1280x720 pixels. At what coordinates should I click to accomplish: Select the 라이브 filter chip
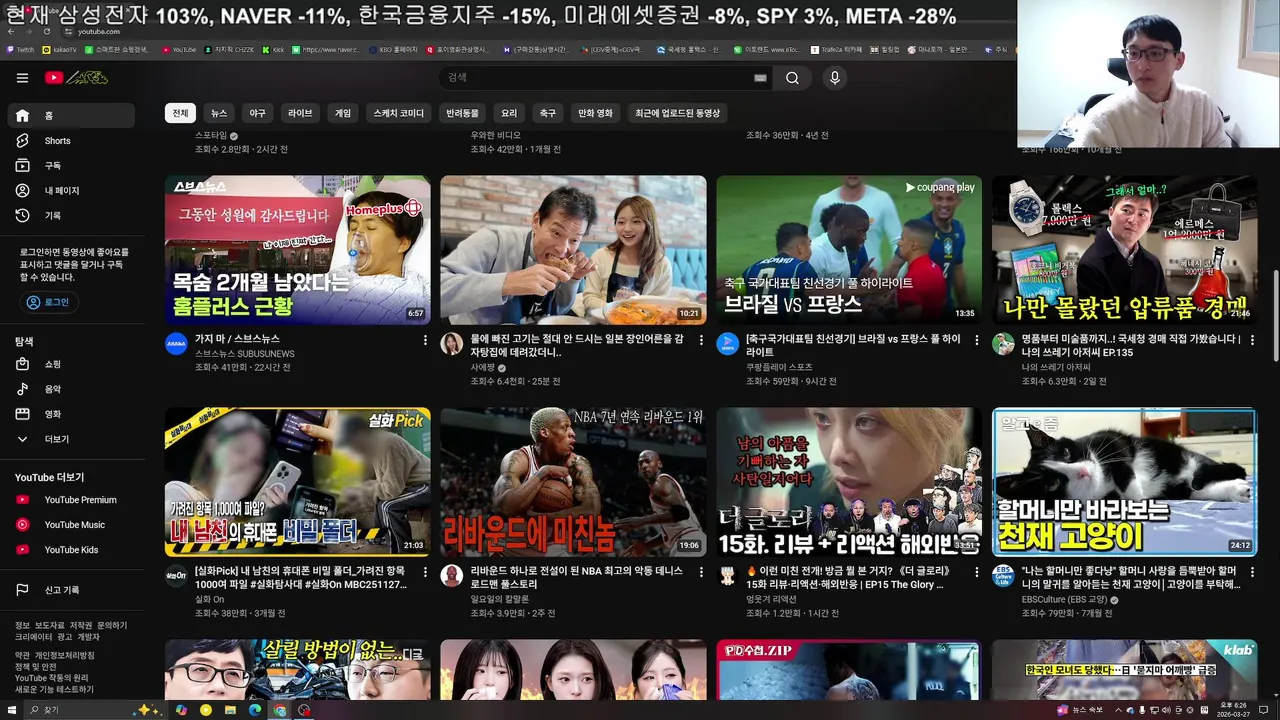pos(300,113)
